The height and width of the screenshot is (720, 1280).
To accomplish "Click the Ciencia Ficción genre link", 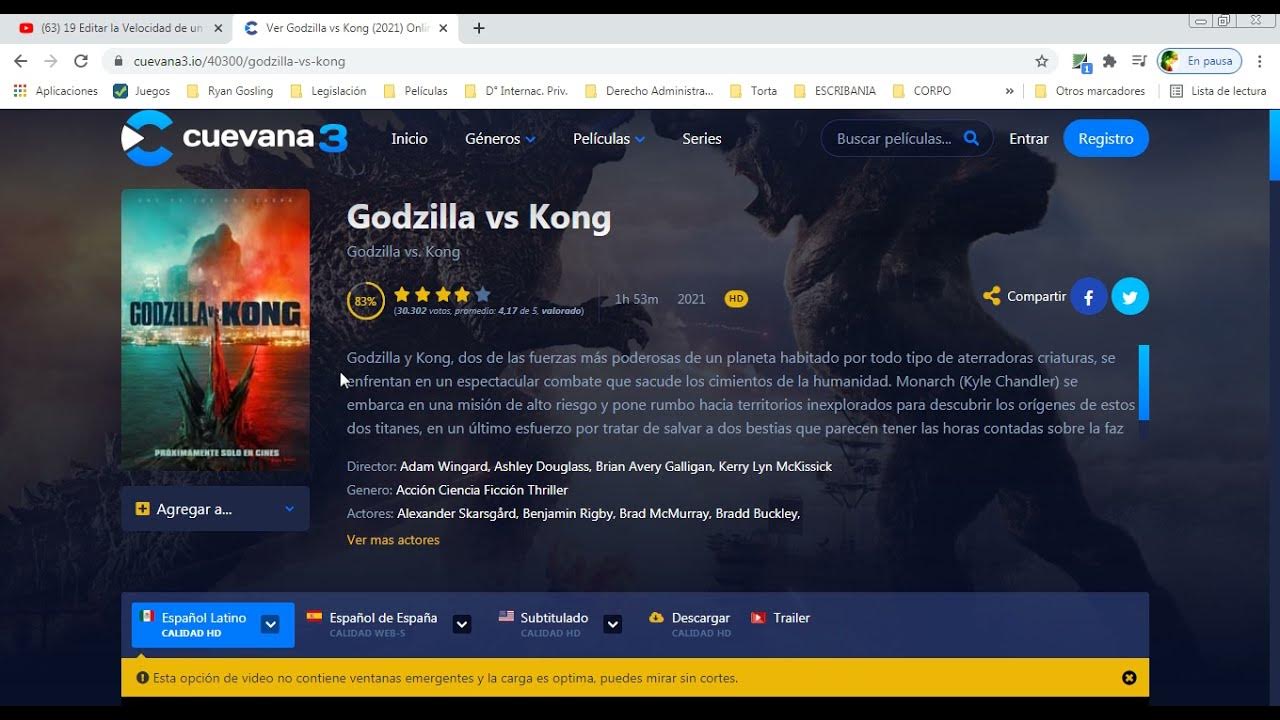I will (x=482, y=490).
